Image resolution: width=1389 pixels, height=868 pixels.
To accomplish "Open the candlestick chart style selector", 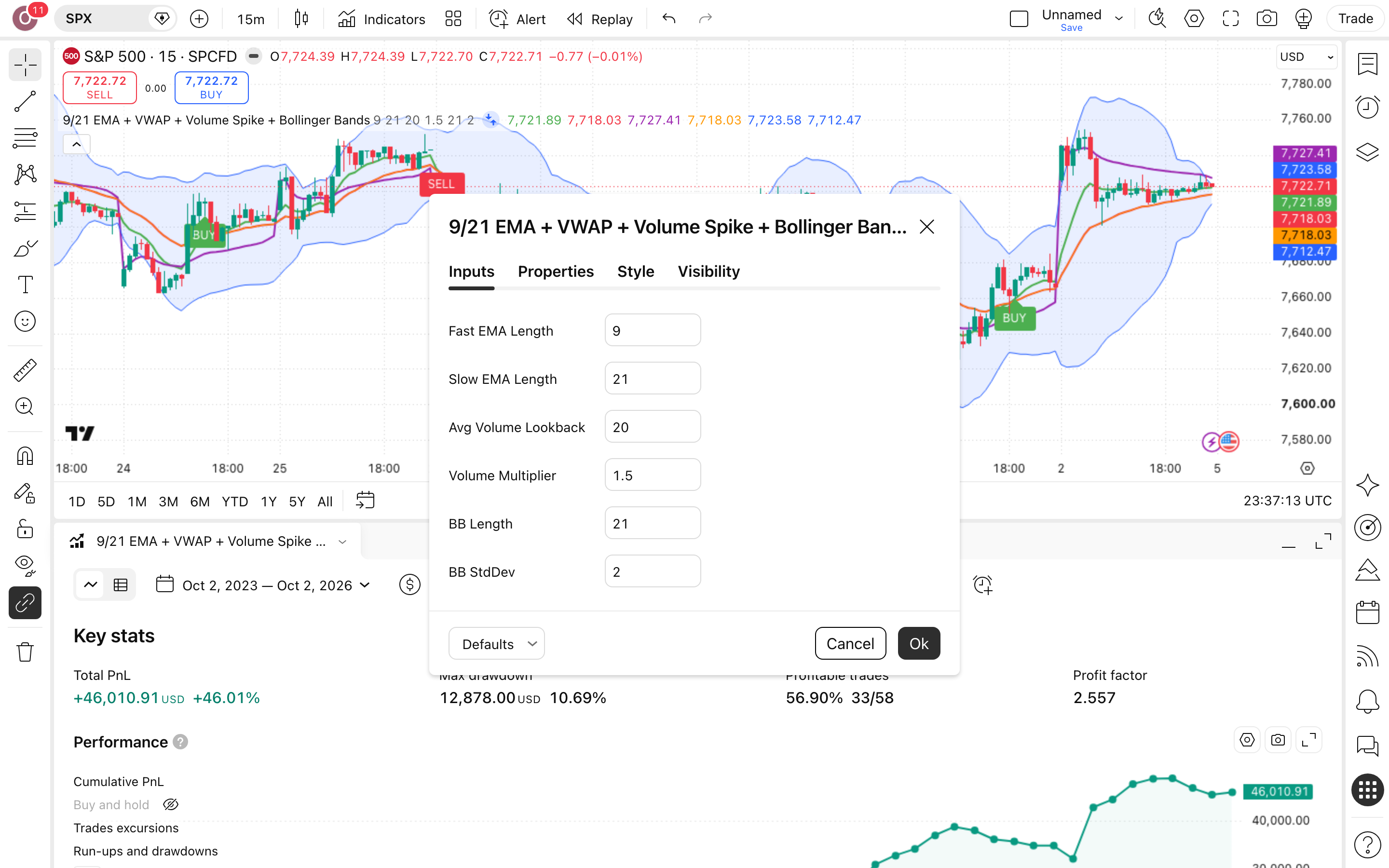I will (x=301, y=19).
